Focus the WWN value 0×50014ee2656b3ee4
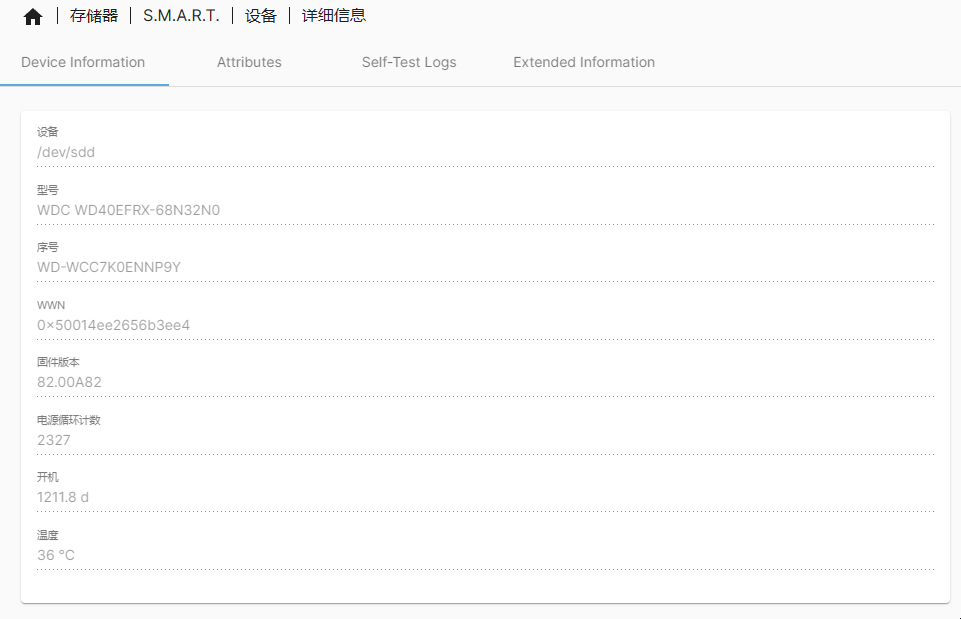 pos(113,325)
